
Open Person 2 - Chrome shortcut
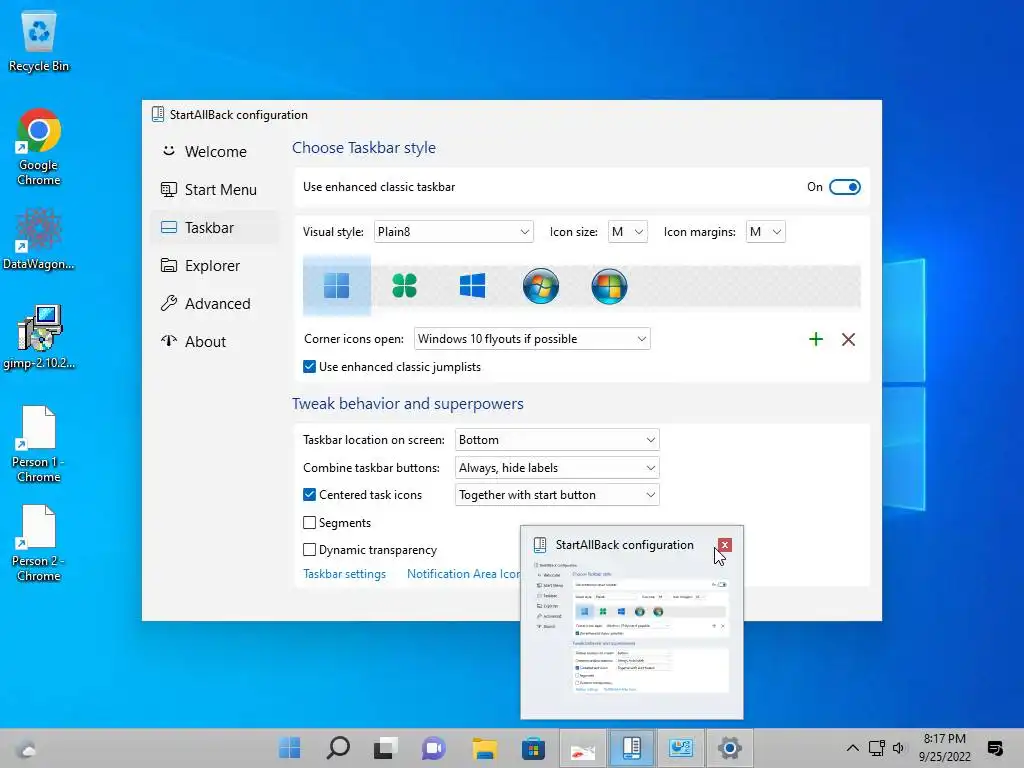point(39,543)
